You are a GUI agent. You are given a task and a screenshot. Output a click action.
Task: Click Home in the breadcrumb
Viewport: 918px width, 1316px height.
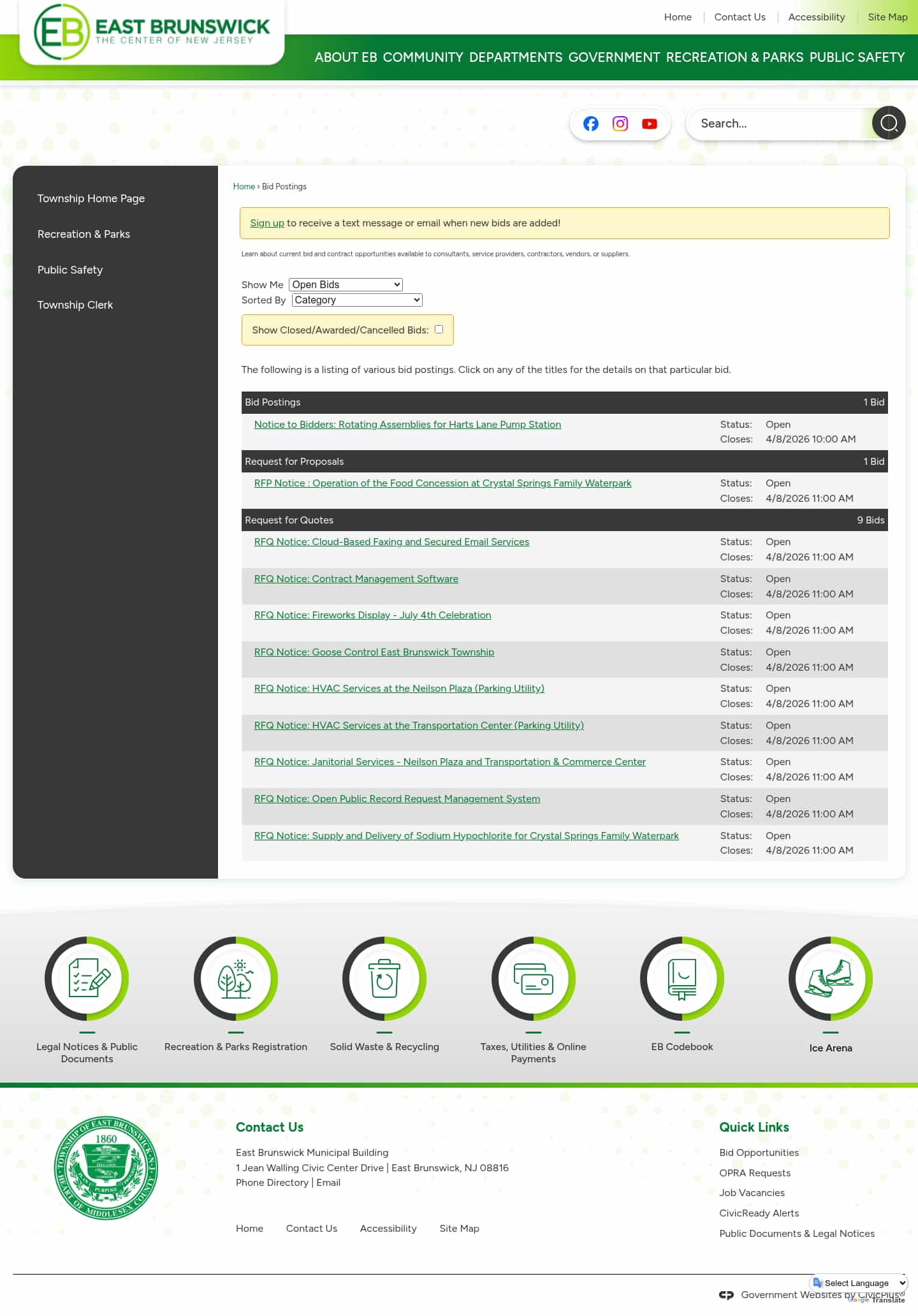tap(244, 186)
